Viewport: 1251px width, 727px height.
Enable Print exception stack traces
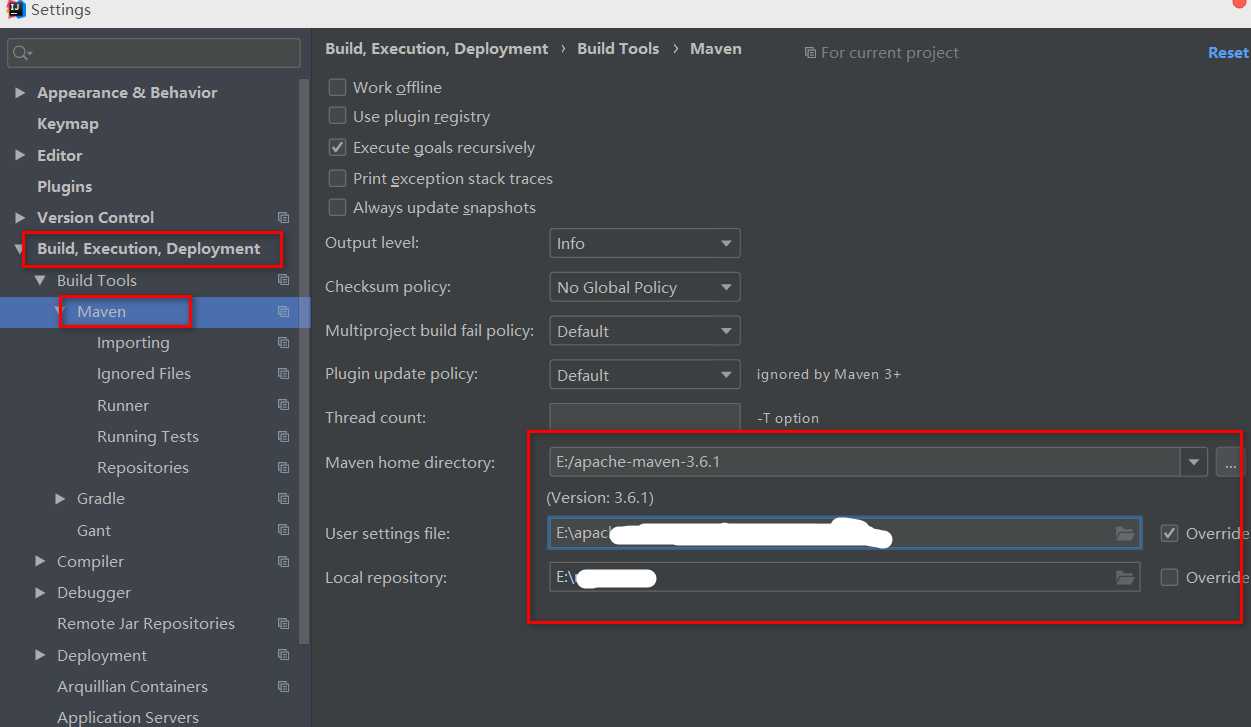click(337, 178)
